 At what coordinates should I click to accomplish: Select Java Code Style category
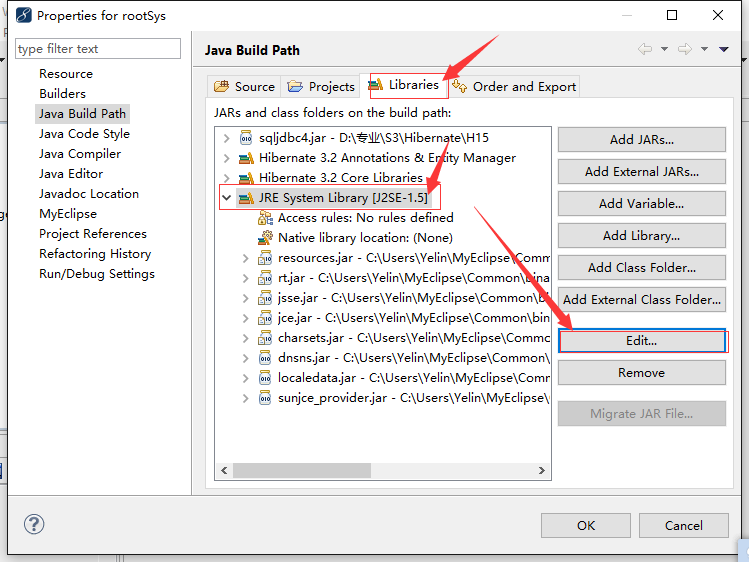[x=85, y=134]
